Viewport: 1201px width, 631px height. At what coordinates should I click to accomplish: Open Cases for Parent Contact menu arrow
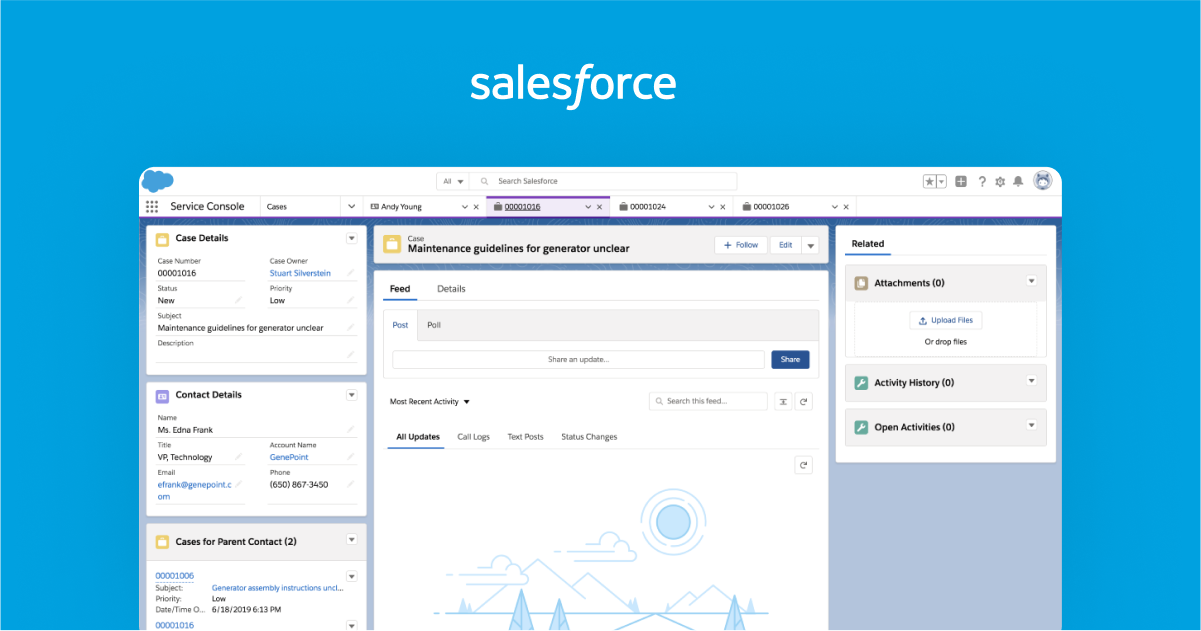(x=351, y=540)
